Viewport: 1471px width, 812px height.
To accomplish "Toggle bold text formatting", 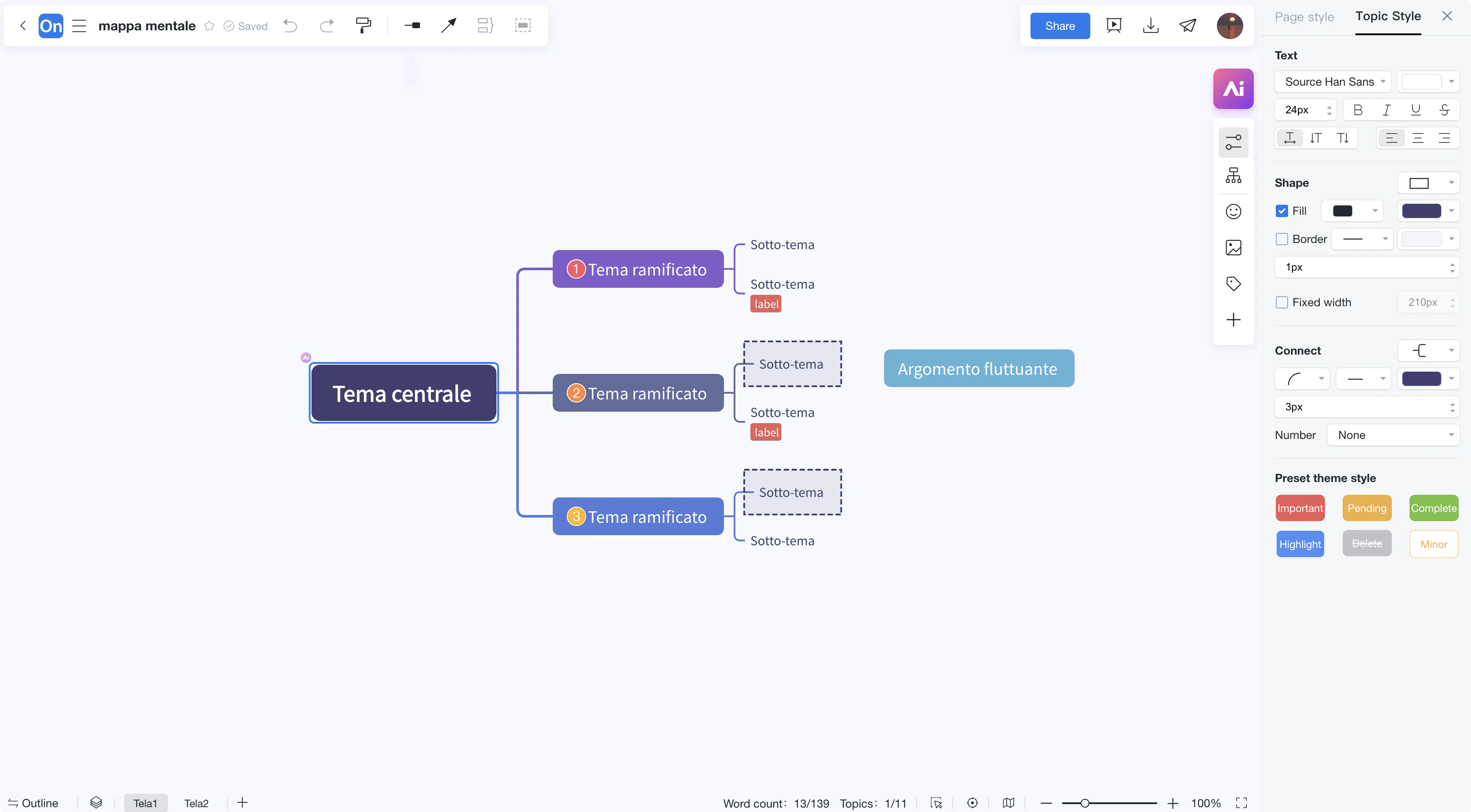I will (1358, 109).
